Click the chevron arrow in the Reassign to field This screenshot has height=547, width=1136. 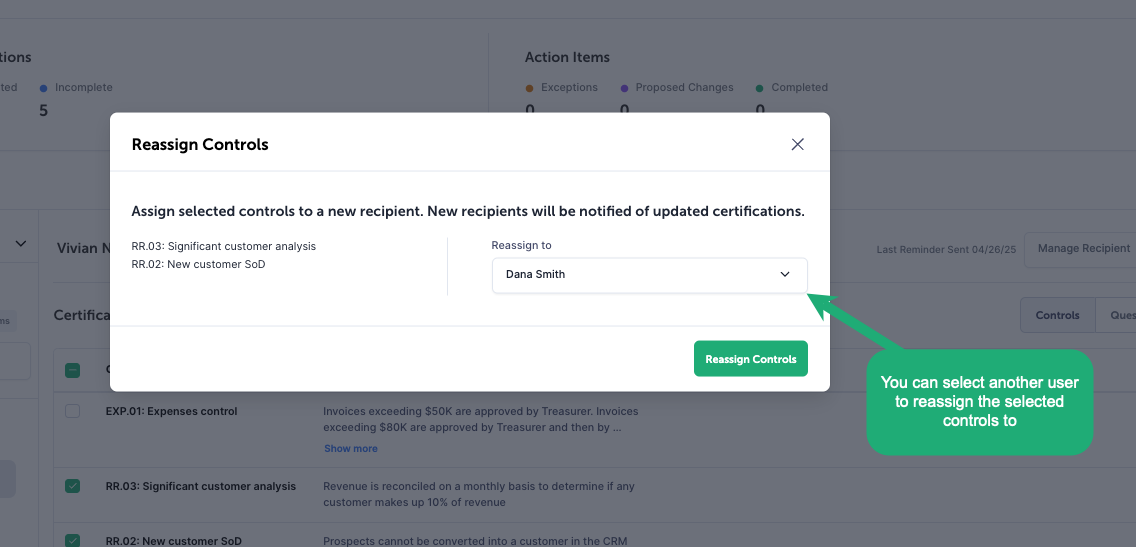pyautogui.click(x=785, y=274)
